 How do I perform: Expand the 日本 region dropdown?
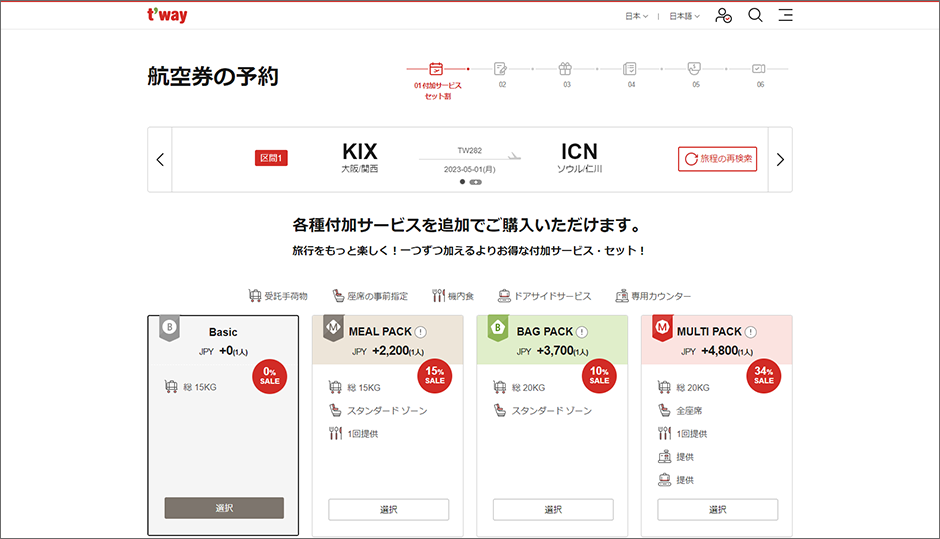pyautogui.click(x=636, y=16)
